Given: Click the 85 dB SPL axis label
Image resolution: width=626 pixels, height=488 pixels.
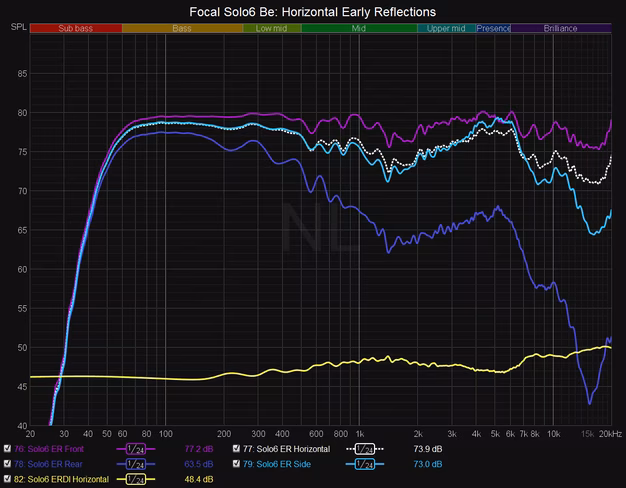Looking at the screenshot, I should [x=22, y=73].
